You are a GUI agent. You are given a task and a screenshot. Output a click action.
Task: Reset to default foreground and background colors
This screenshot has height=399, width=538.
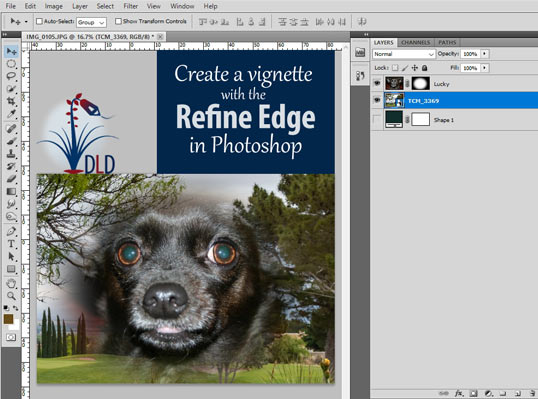click(x=6, y=308)
